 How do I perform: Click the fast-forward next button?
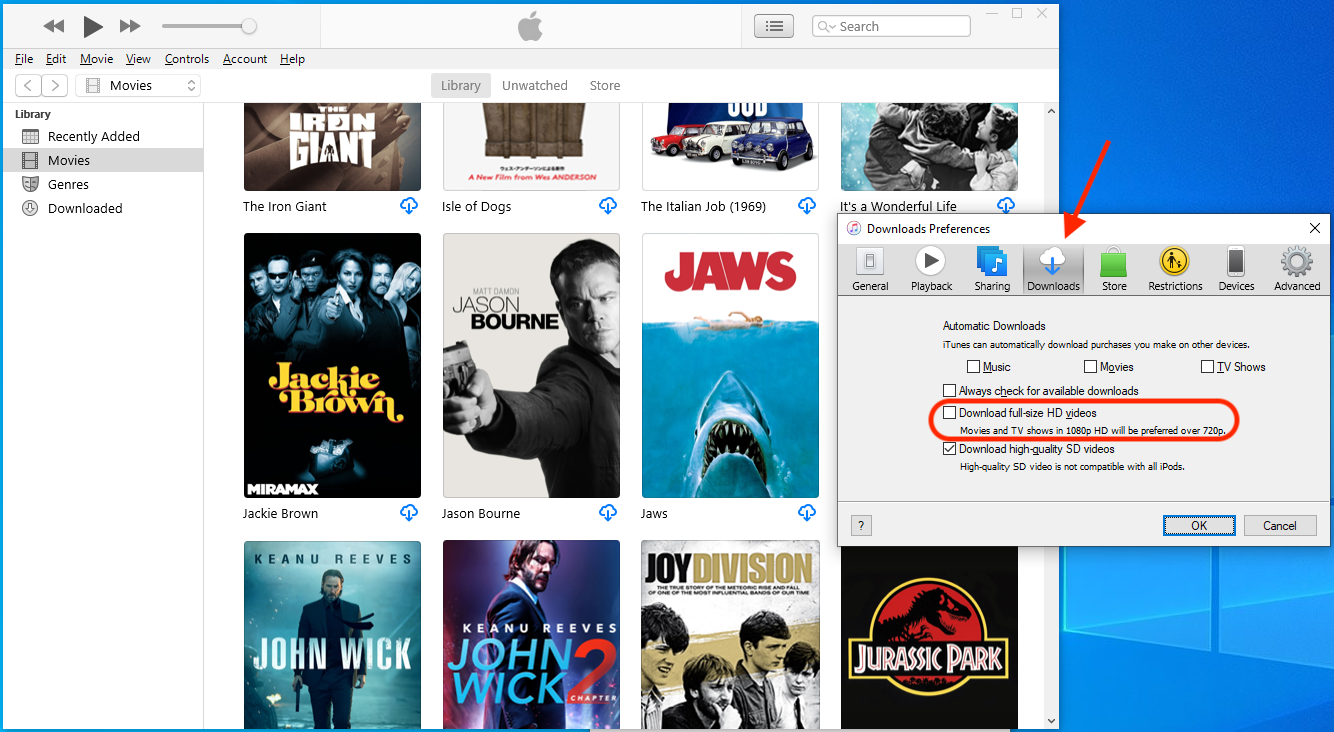[x=130, y=26]
